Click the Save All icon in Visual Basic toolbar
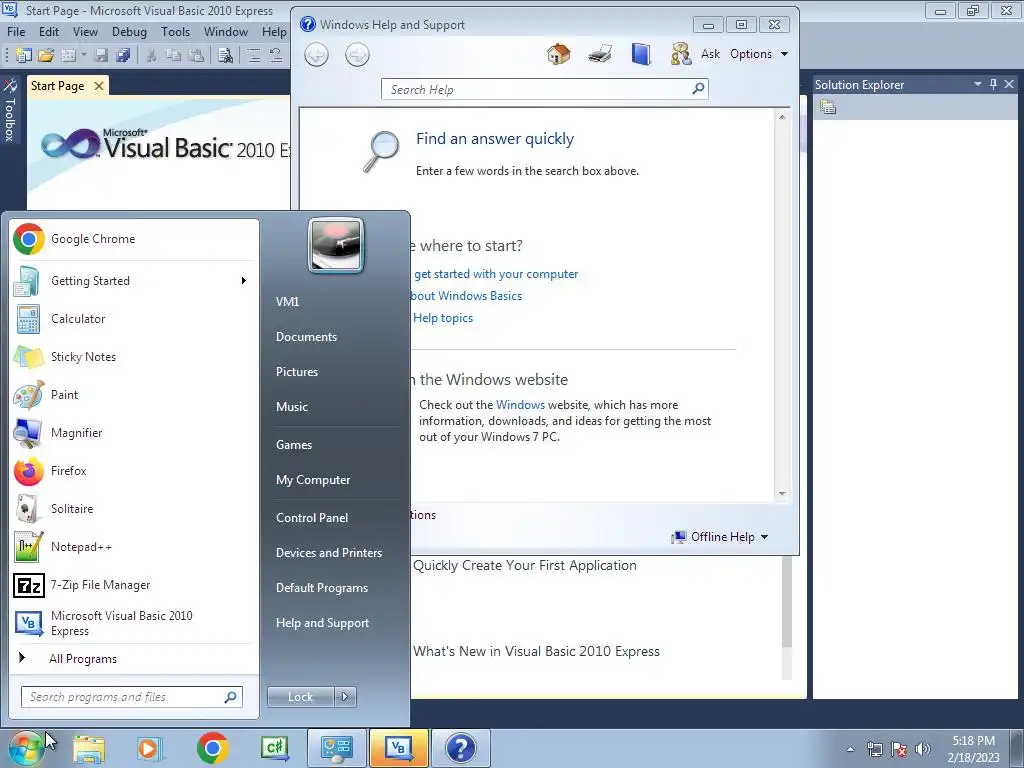 coord(123,56)
